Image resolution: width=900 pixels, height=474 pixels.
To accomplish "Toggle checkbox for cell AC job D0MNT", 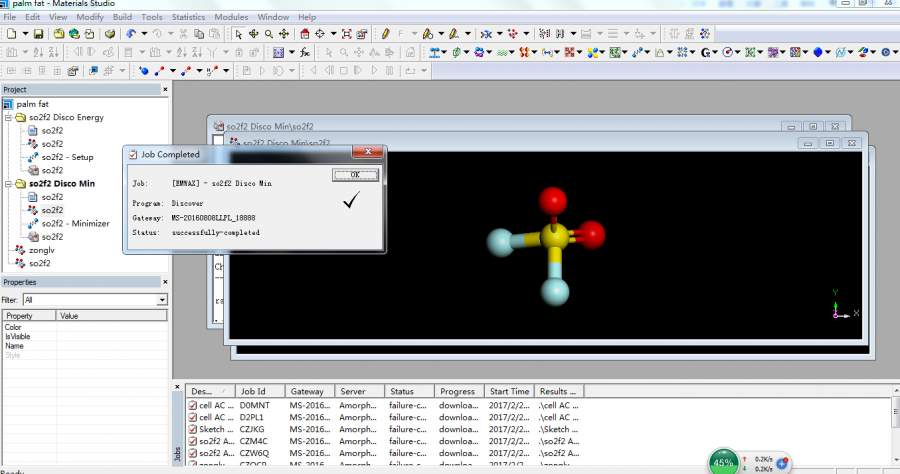I will coord(193,405).
